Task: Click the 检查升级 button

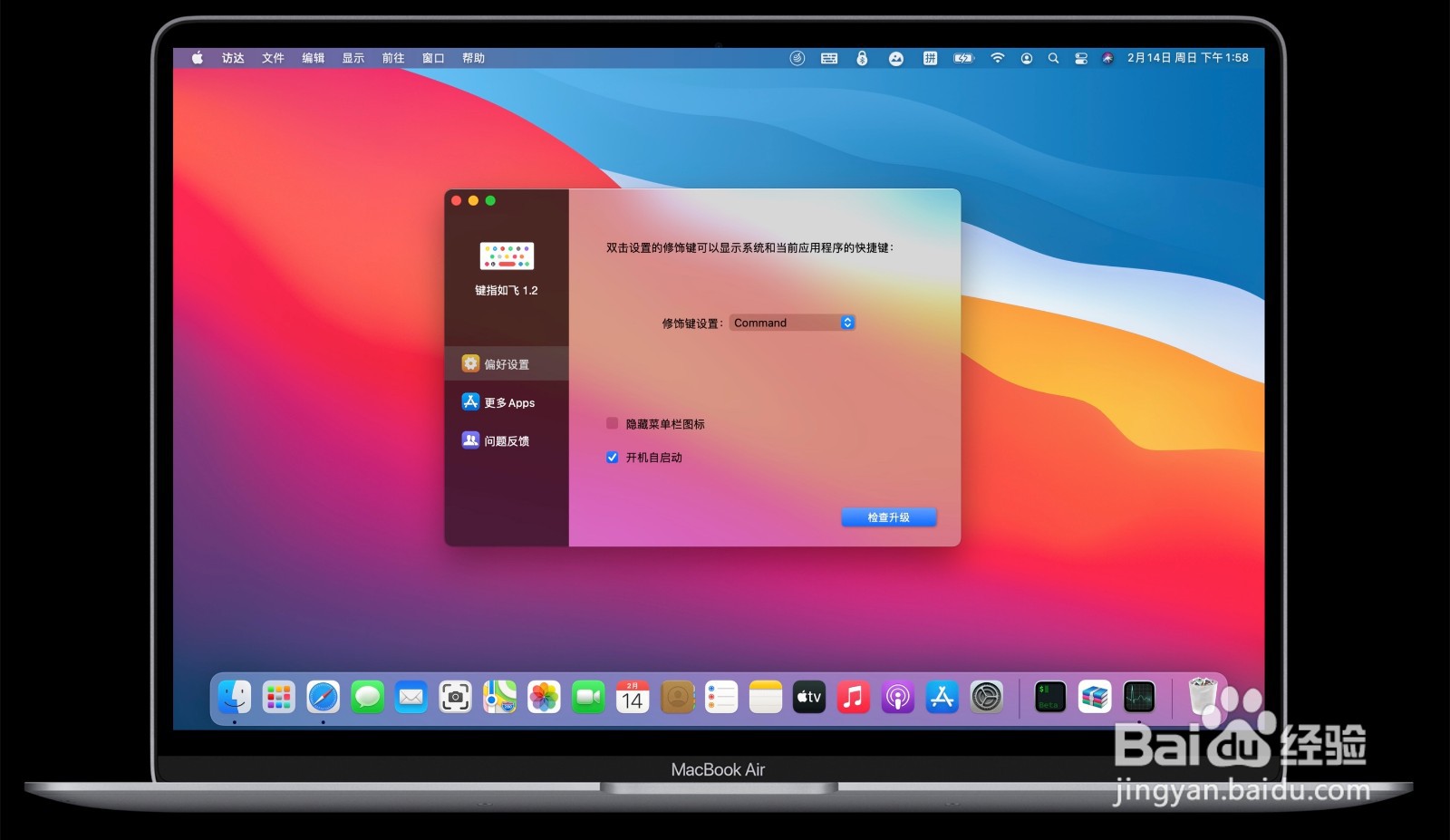Action: pos(889,517)
